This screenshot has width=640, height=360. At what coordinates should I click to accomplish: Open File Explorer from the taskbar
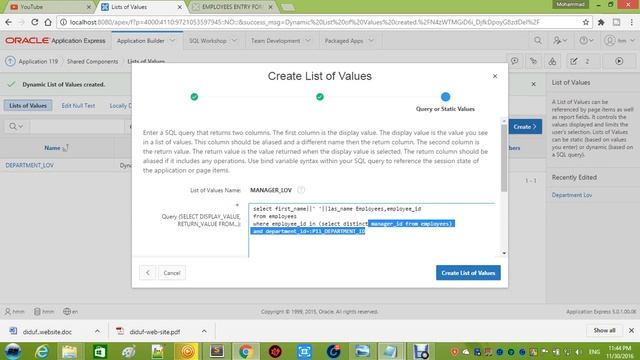pos(70,351)
